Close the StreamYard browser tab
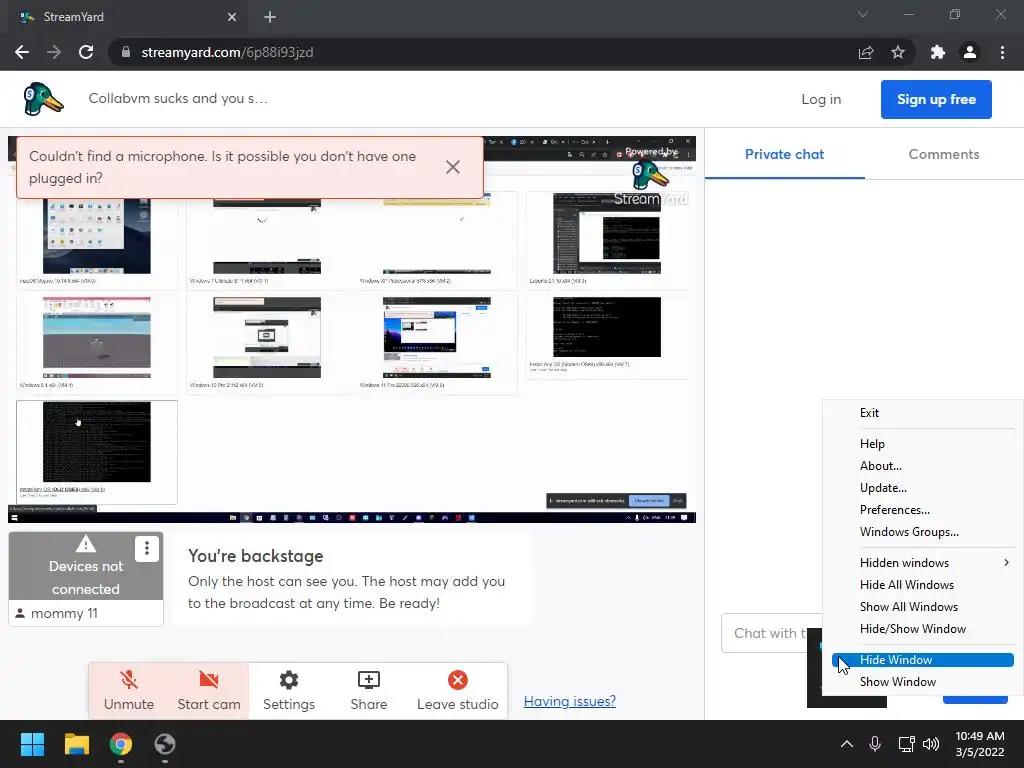Viewport: 1024px width, 768px height. coord(232,17)
